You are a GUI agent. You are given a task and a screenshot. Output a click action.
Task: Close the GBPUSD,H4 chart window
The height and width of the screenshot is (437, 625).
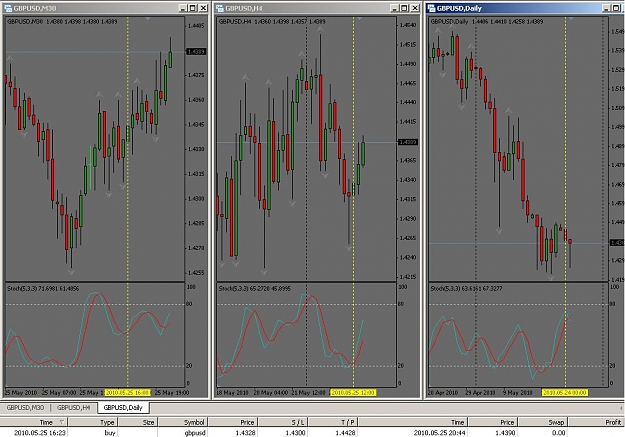(x=415, y=8)
